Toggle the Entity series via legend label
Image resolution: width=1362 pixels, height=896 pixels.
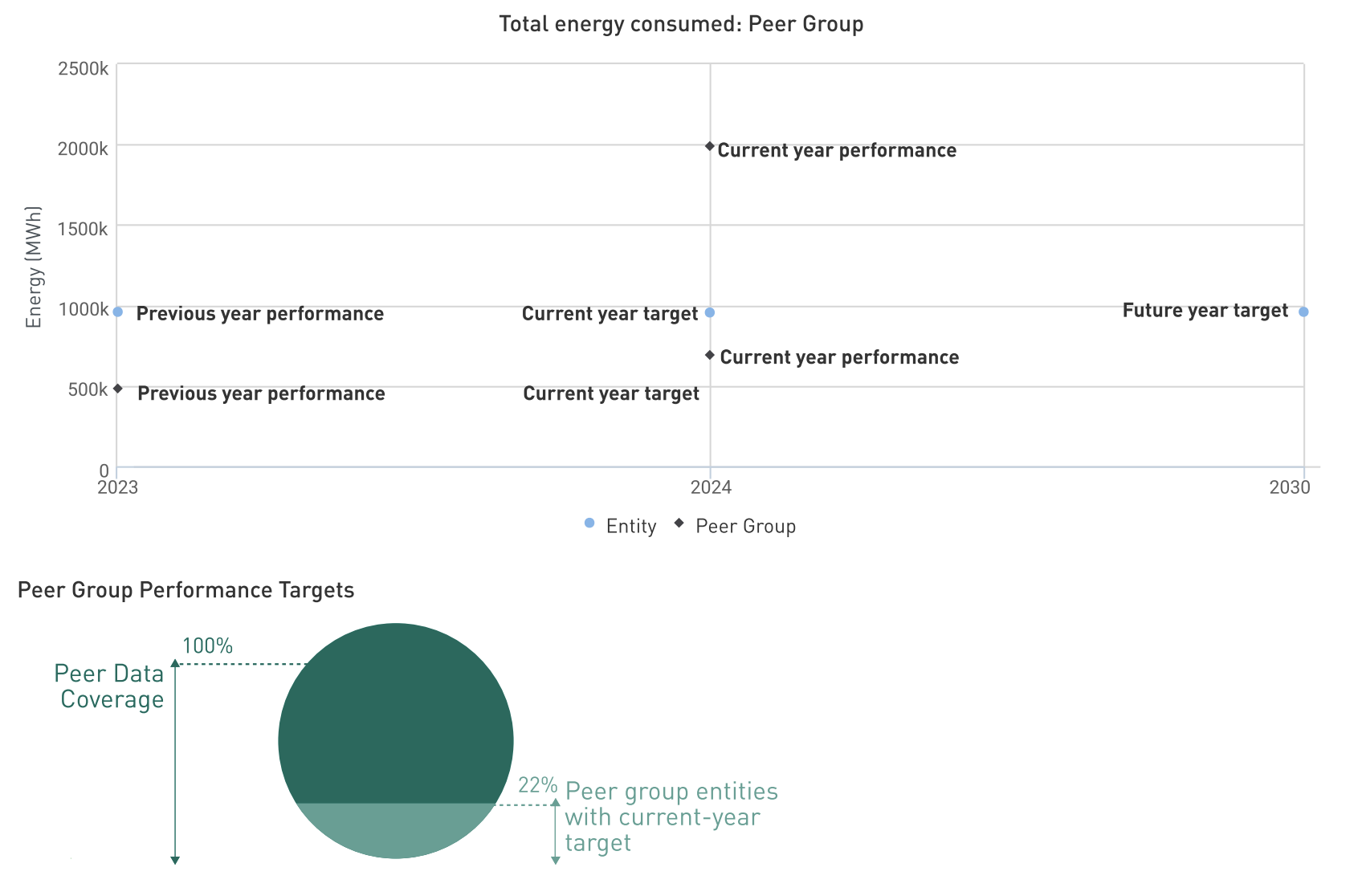pyautogui.click(x=630, y=527)
